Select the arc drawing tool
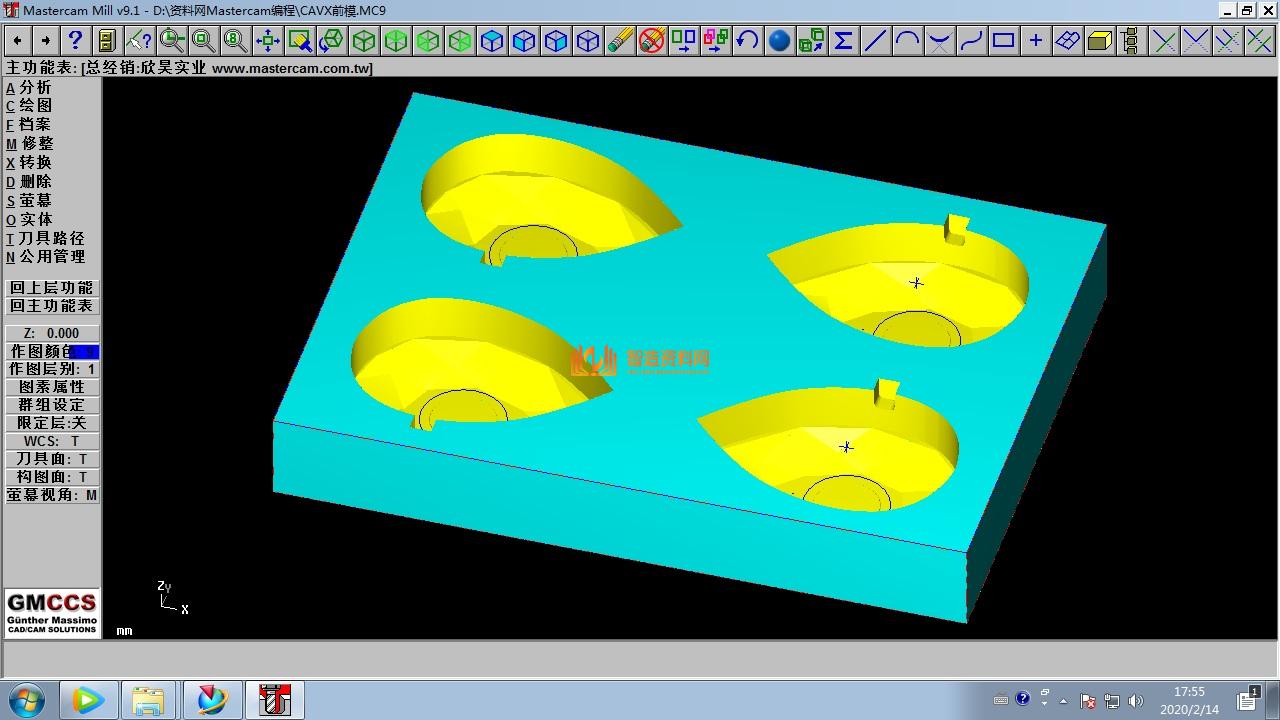Screen dimensions: 1280x720 pyautogui.click(x=907, y=40)
